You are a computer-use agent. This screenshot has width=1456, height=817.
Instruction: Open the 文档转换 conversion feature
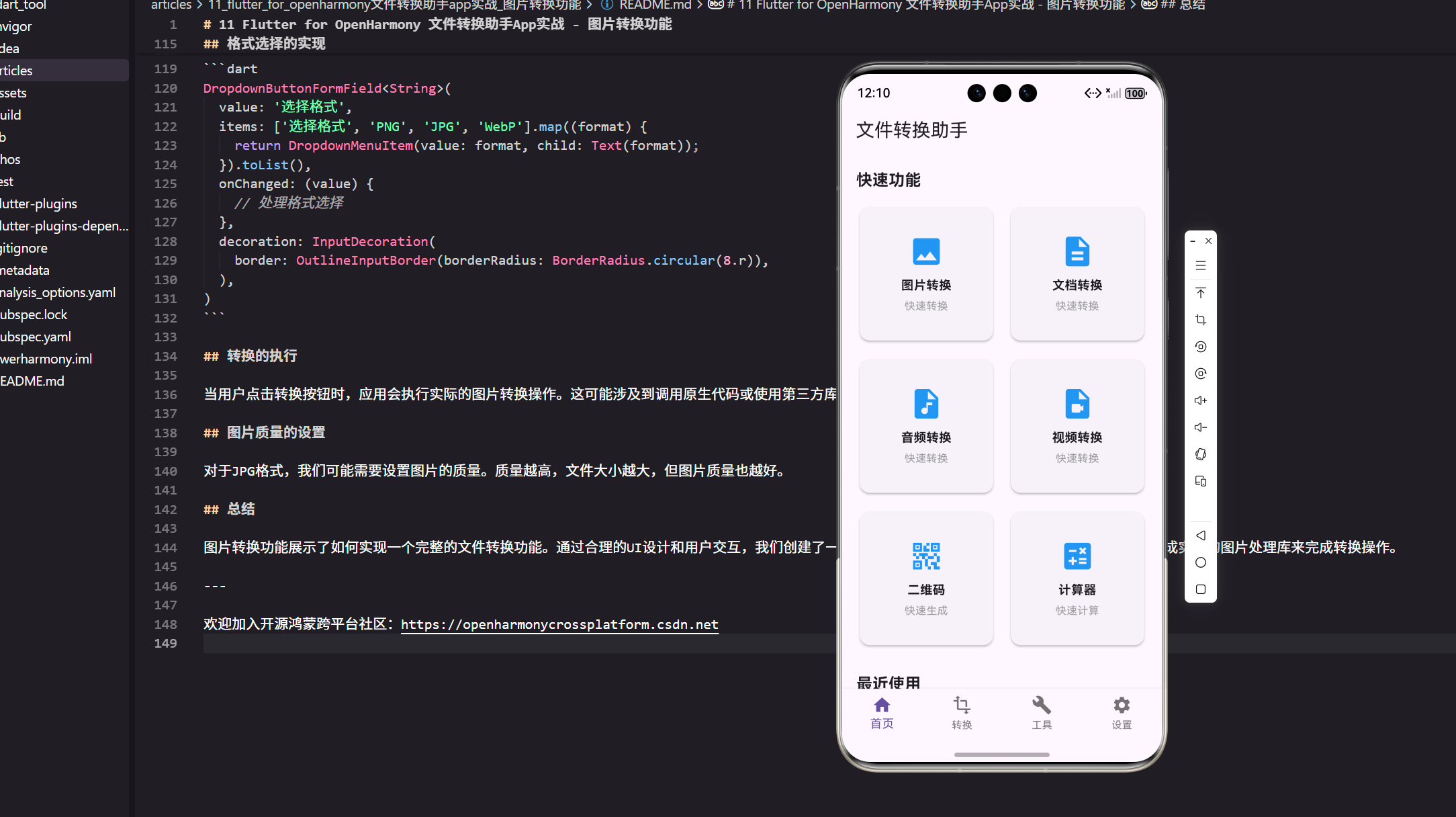pyautogui.click(x=1077, y=274)
